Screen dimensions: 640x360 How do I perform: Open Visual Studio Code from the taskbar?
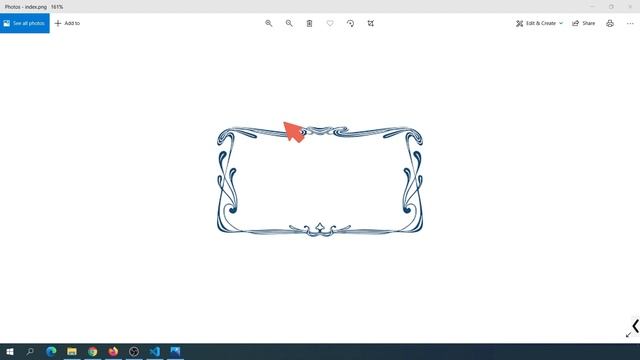tap(155, 351)
